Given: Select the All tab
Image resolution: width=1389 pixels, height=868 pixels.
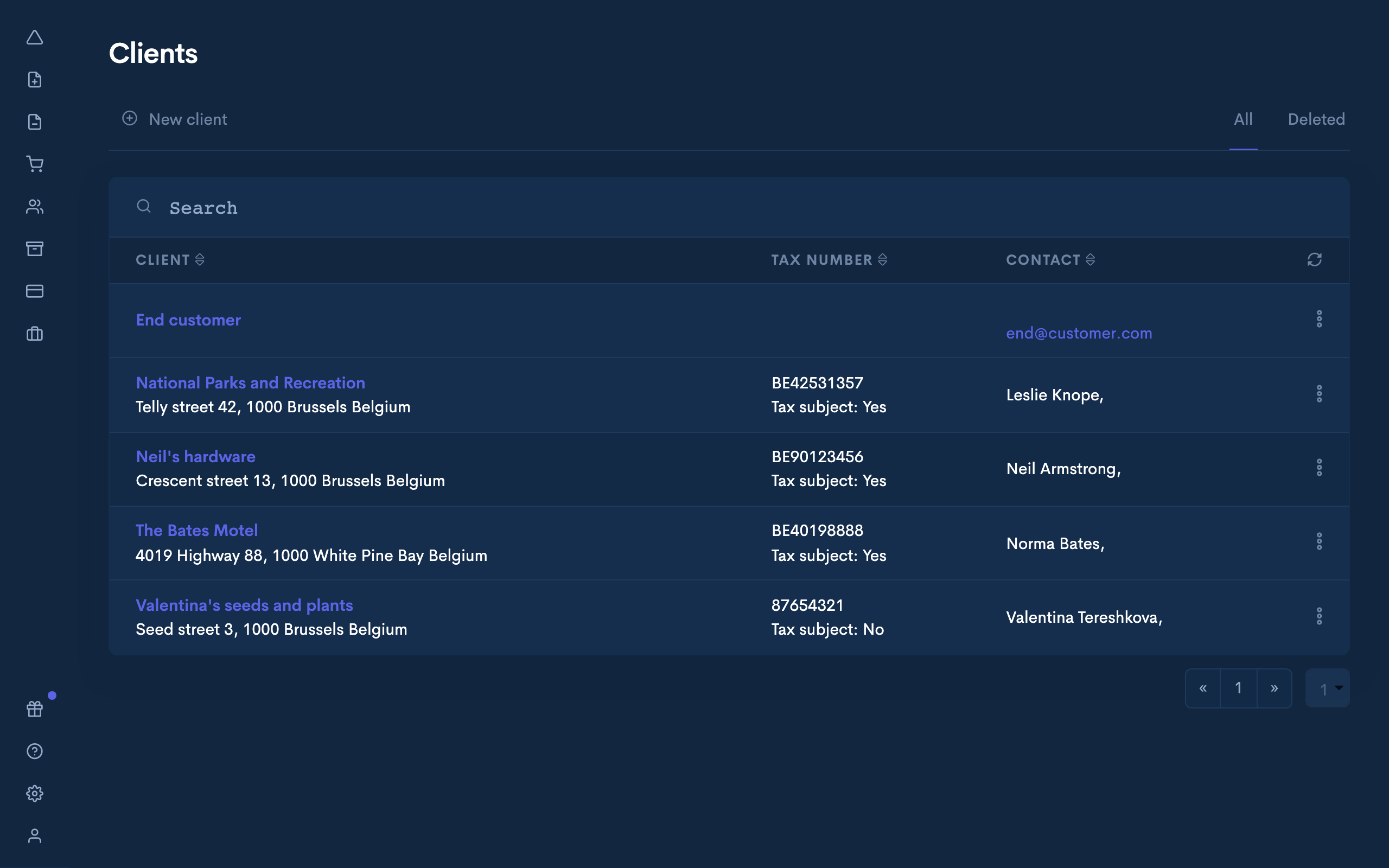Looking at the screenshot, I should tap(1243, 119).
